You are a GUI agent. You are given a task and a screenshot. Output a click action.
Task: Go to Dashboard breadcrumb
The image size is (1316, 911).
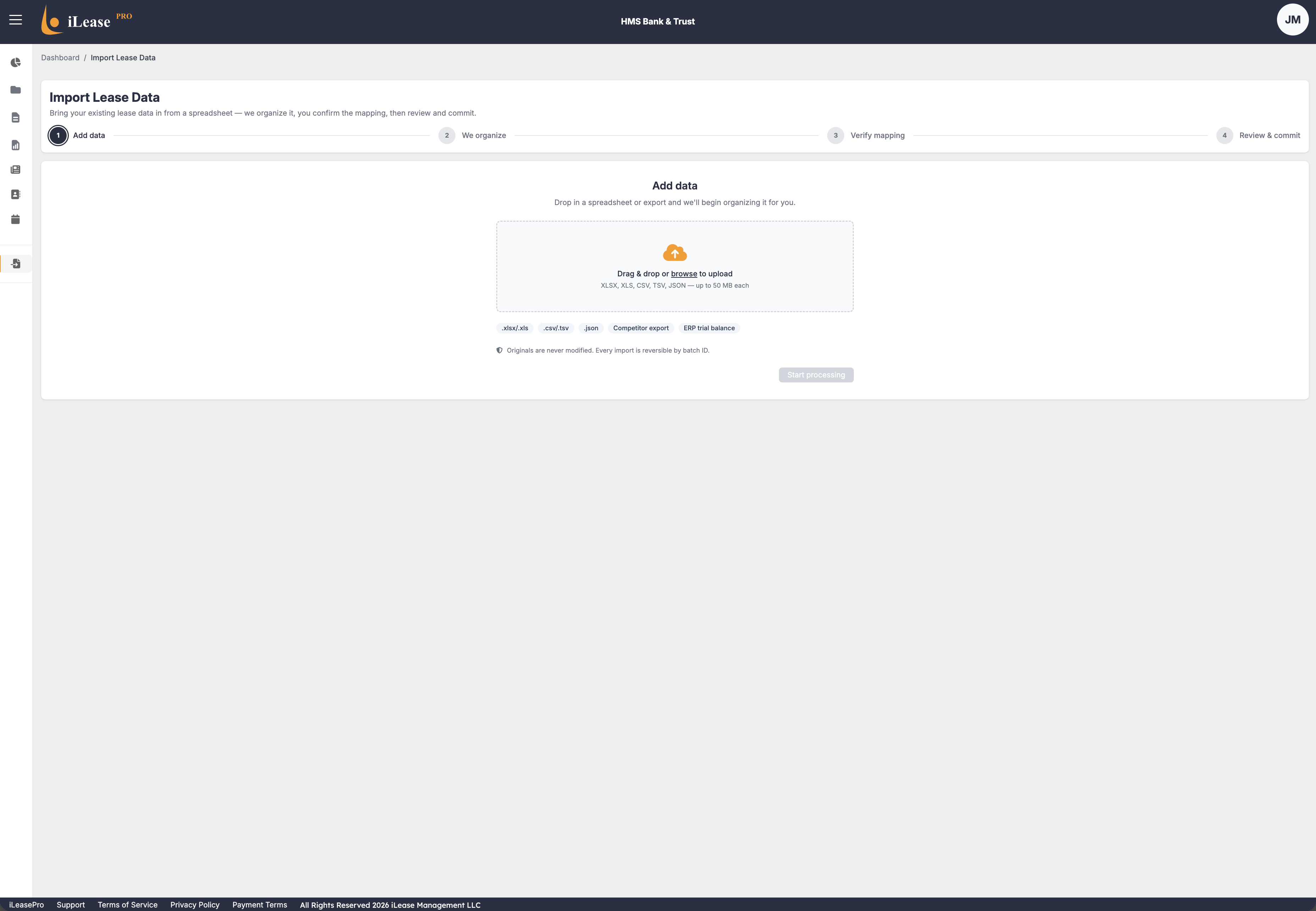coord(60,58)
